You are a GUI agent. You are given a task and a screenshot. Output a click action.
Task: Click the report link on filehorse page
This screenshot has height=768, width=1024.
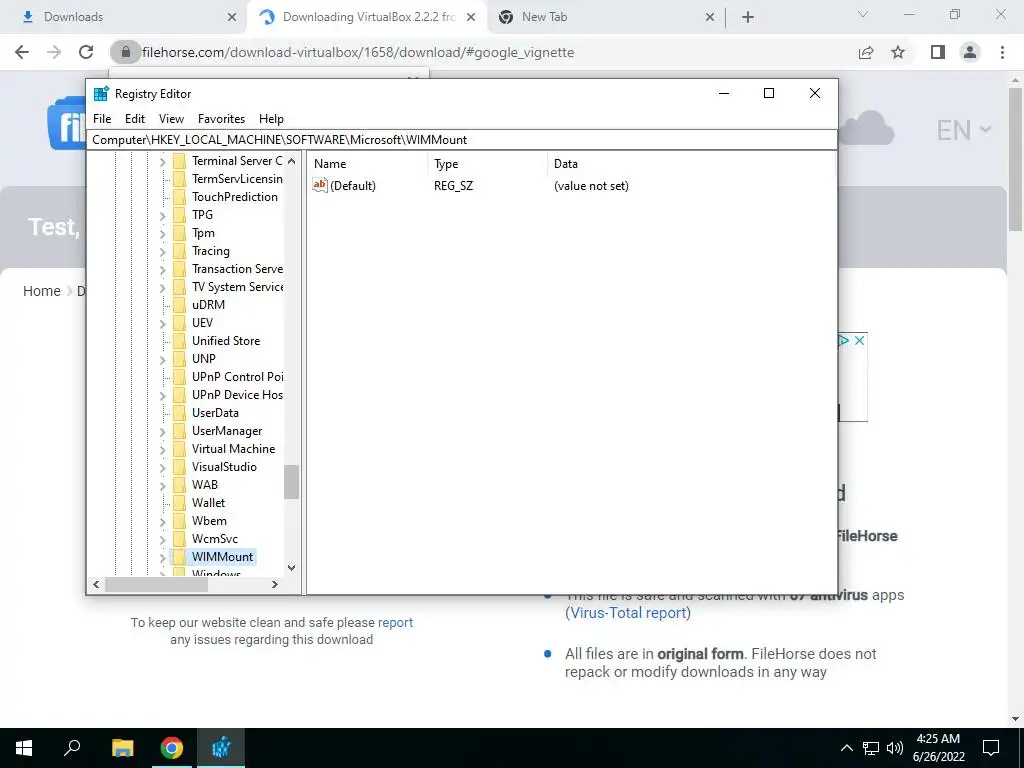tap(395, 622)
